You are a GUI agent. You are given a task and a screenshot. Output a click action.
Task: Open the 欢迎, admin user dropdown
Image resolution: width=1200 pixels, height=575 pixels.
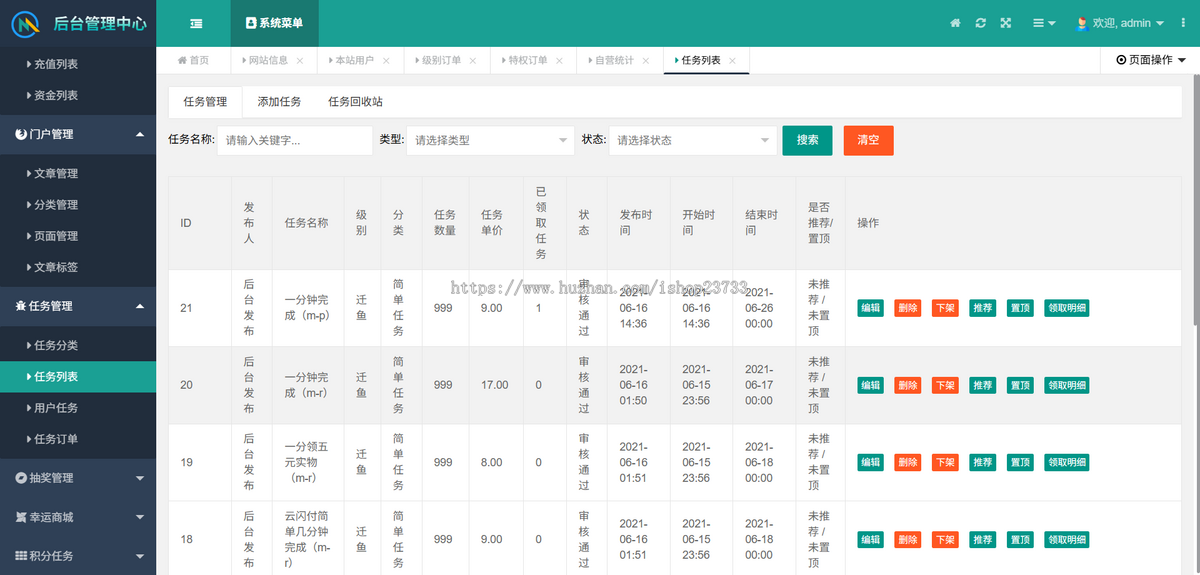pos(1120,23)
